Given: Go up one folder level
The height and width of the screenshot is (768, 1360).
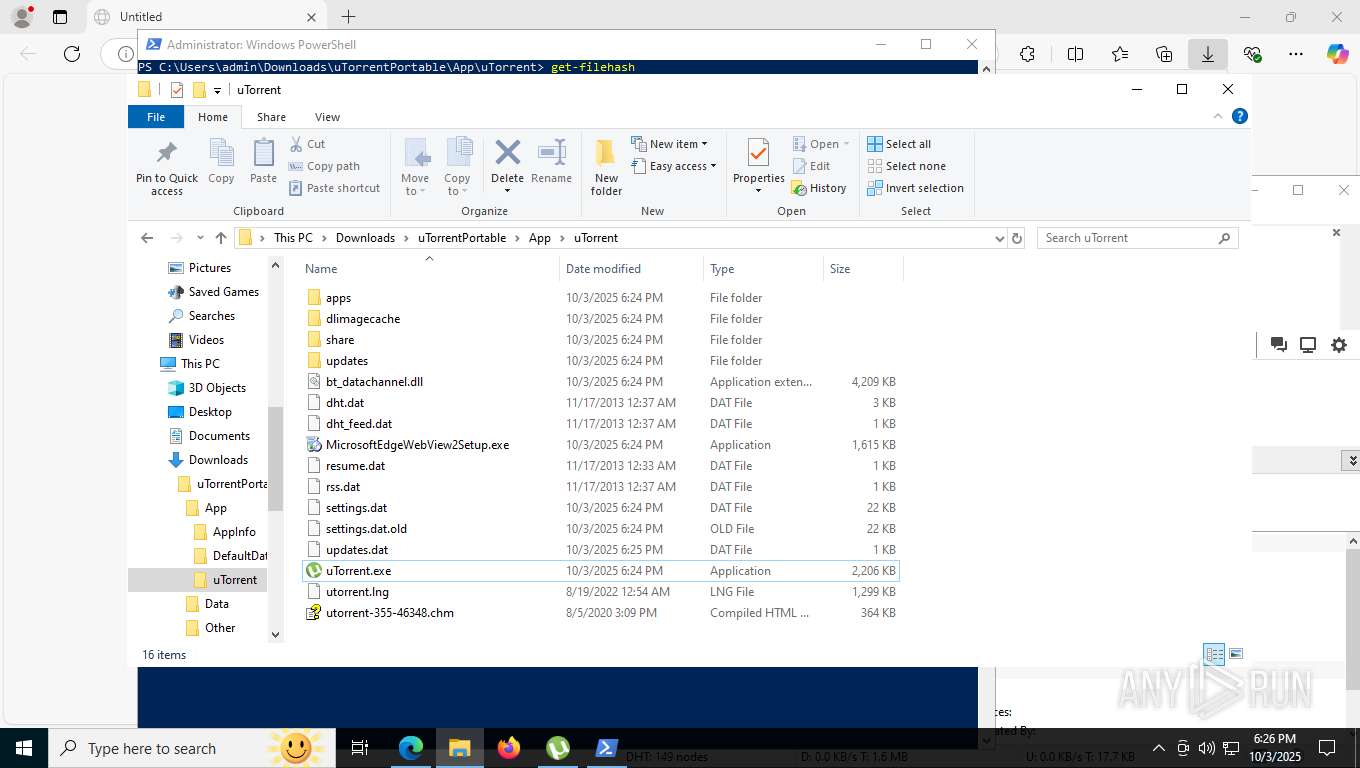Looking at the screenshot, I should (221, 238).
